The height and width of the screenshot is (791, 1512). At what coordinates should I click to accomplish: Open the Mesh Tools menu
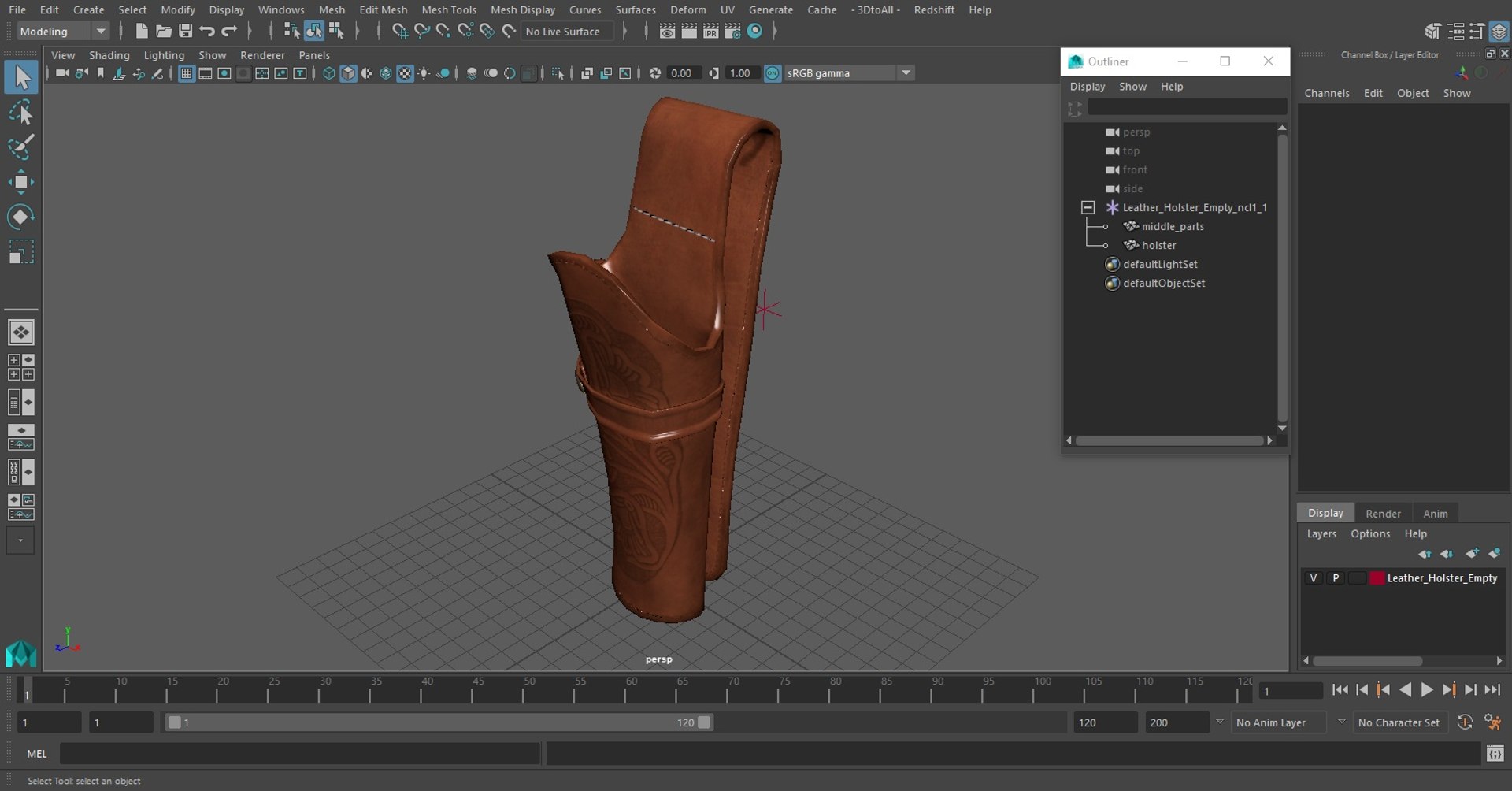[449, 9]
